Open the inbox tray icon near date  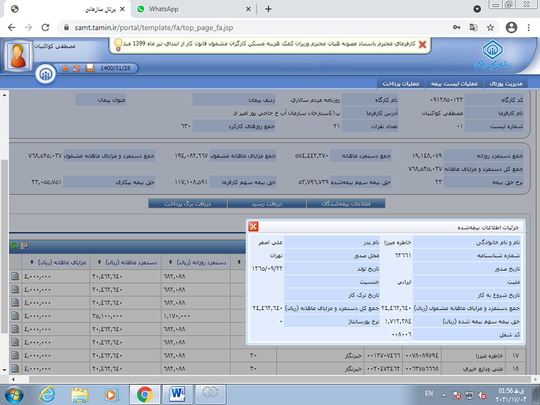click(x=90, y=68)
